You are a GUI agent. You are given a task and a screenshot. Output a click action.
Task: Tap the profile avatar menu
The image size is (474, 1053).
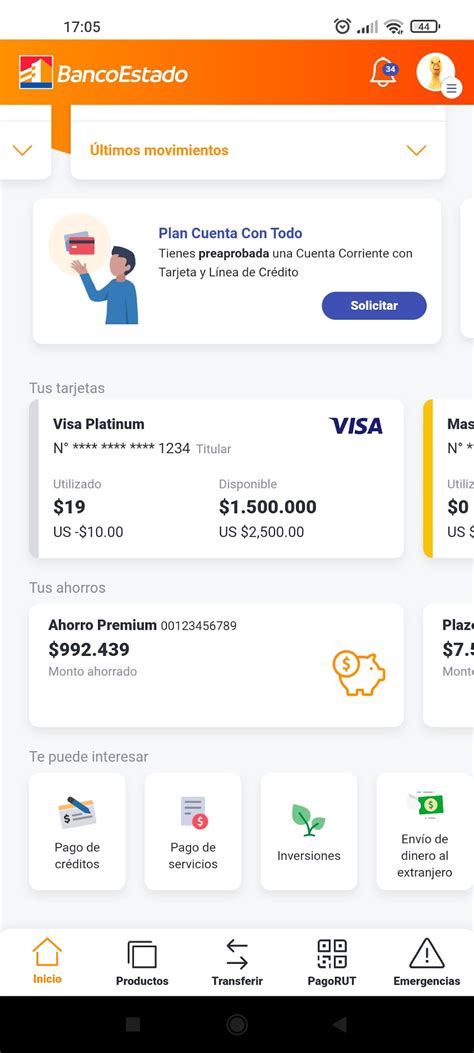[437, 74]
